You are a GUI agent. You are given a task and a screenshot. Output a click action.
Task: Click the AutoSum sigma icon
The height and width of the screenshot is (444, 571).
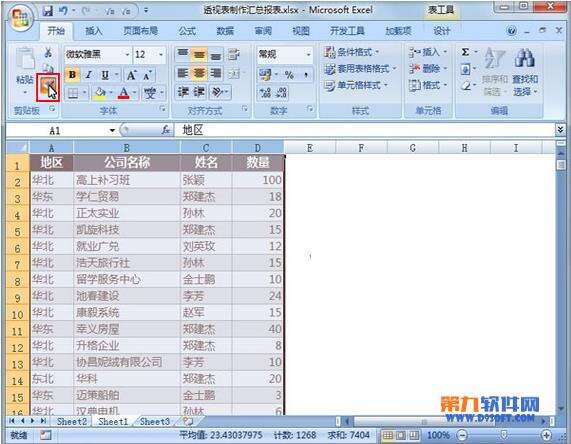[465, 52]
